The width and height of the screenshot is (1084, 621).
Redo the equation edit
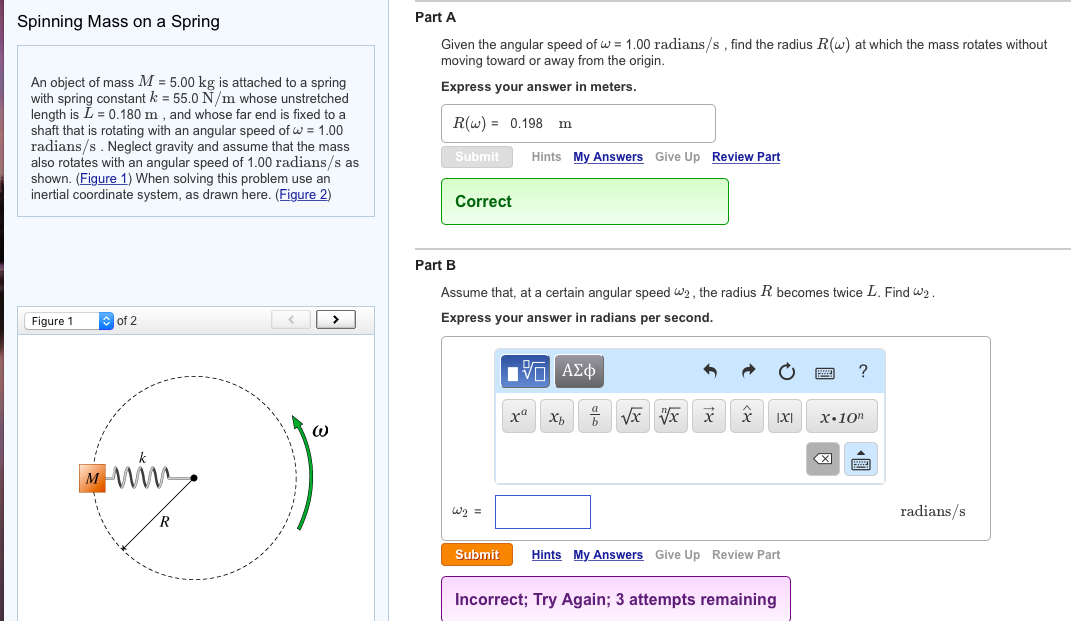(748, 371)
